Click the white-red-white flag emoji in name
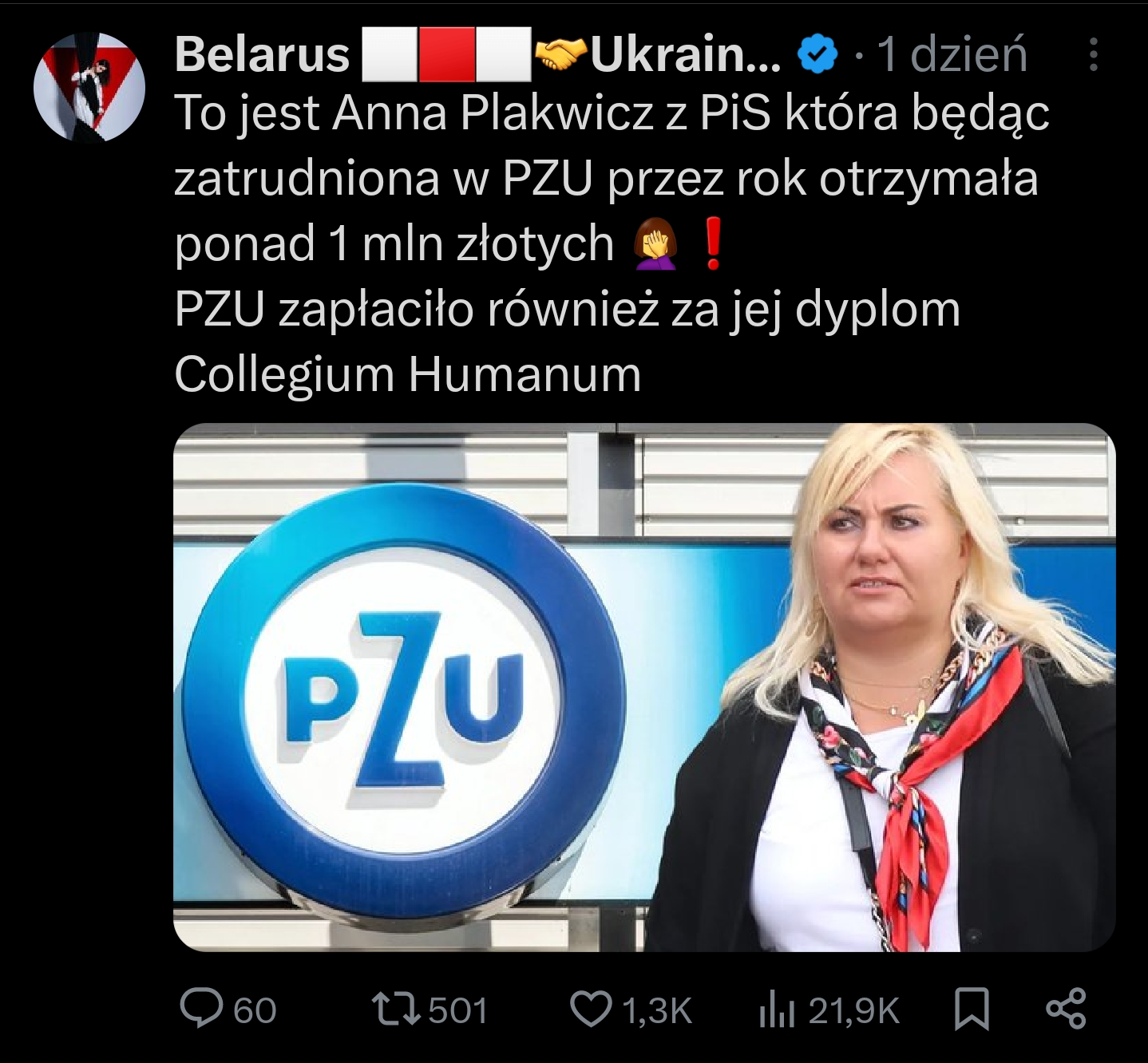The height and width of the screenshot is (1063, 1148). pos(446,54)
